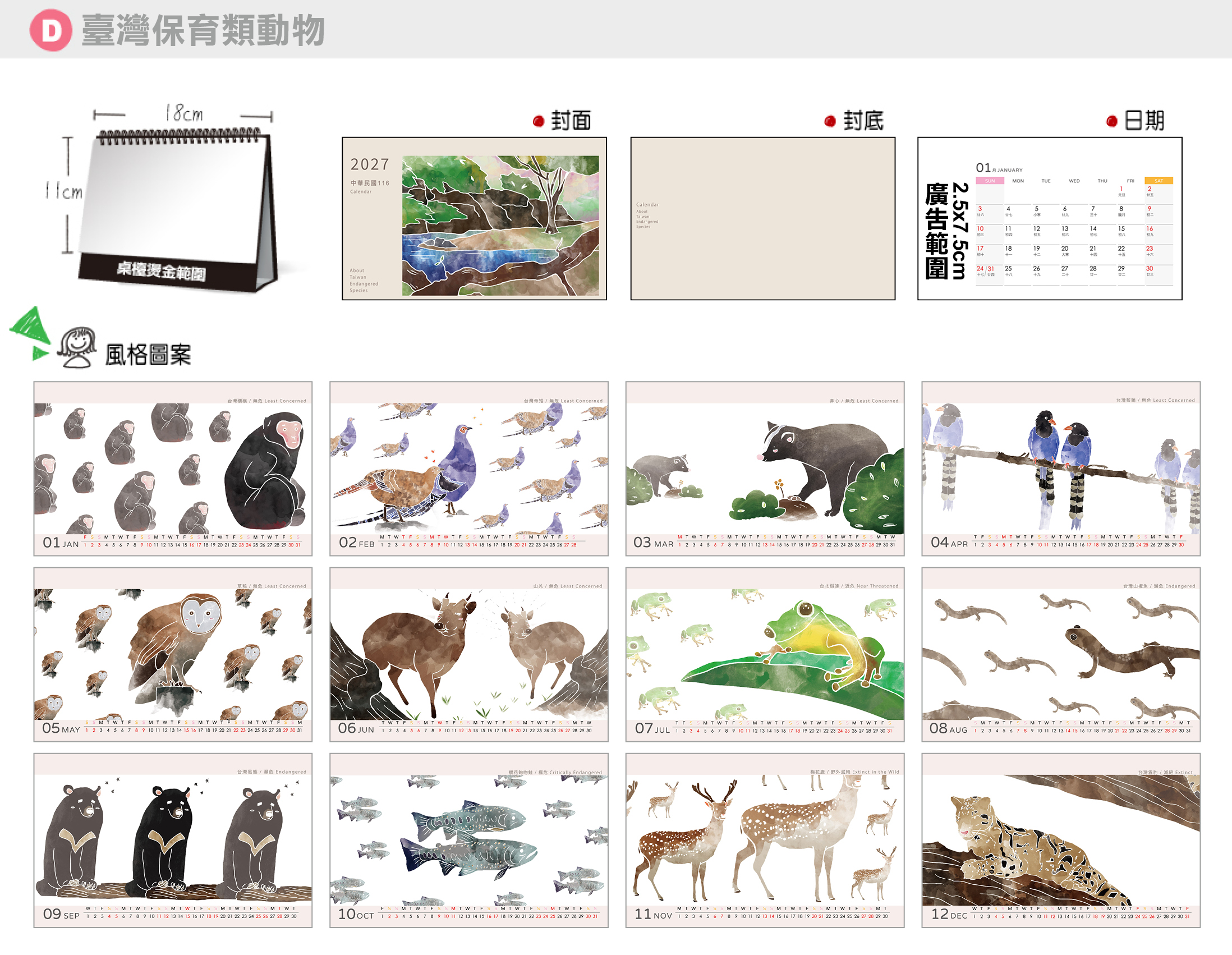
Task: Select the 10 OCT salmon page
Action: tap(469, 841)
